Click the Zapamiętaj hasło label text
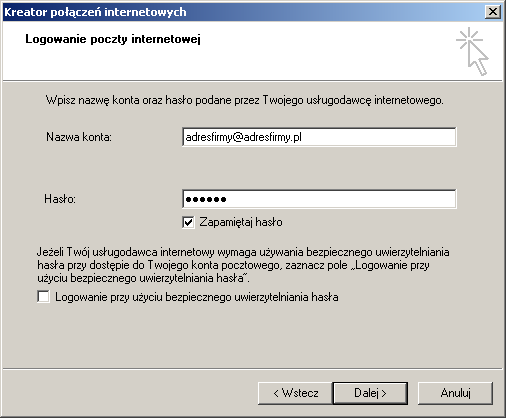This screenshot has height=418, width=506. point(241,222)
